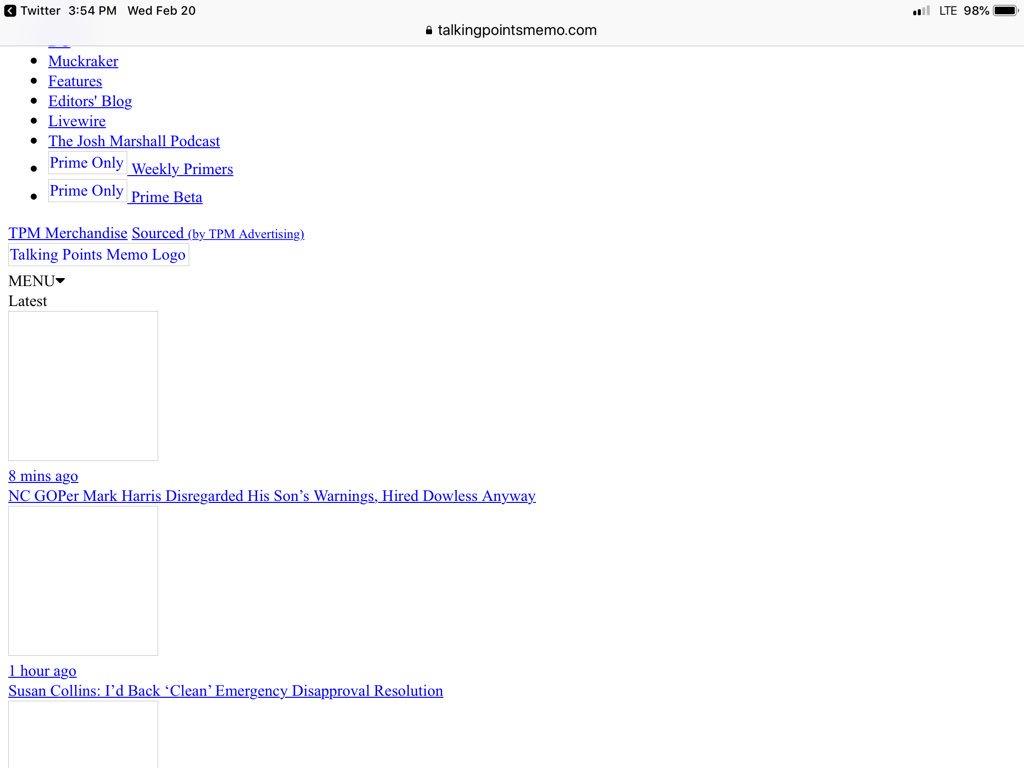1024x768 pixels.
Task: Expand the MENU dropdown
Action: pyautogui.click(x=37, y=281)
